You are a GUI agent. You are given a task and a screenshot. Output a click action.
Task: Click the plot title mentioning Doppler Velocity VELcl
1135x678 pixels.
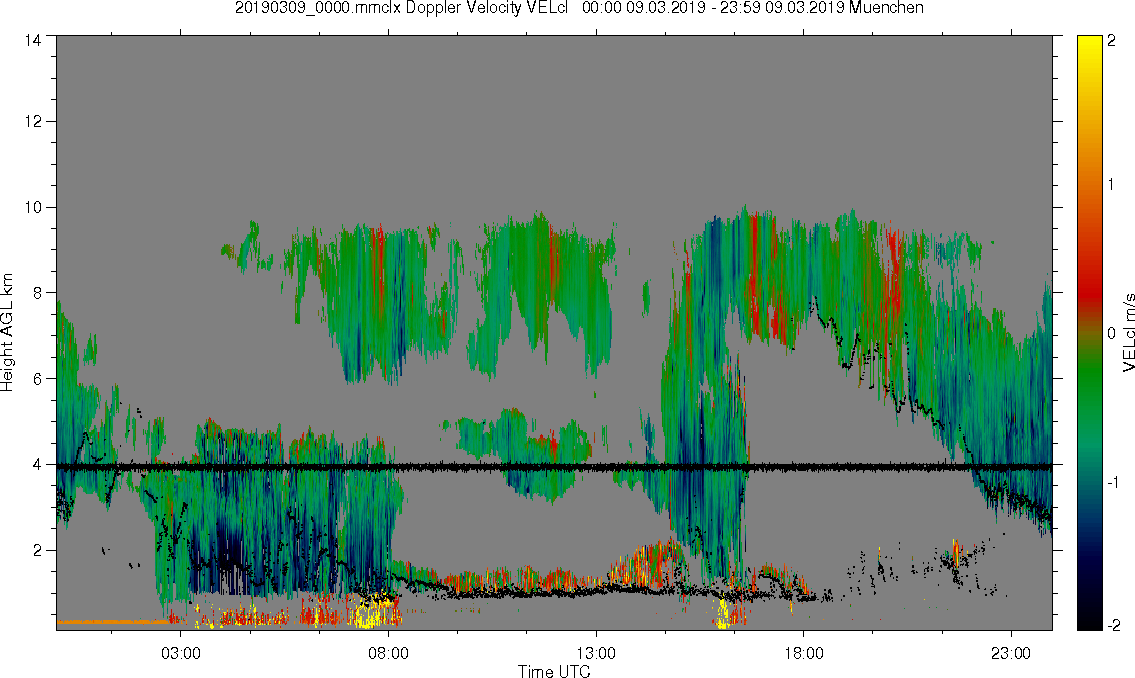tap(579, 9)
